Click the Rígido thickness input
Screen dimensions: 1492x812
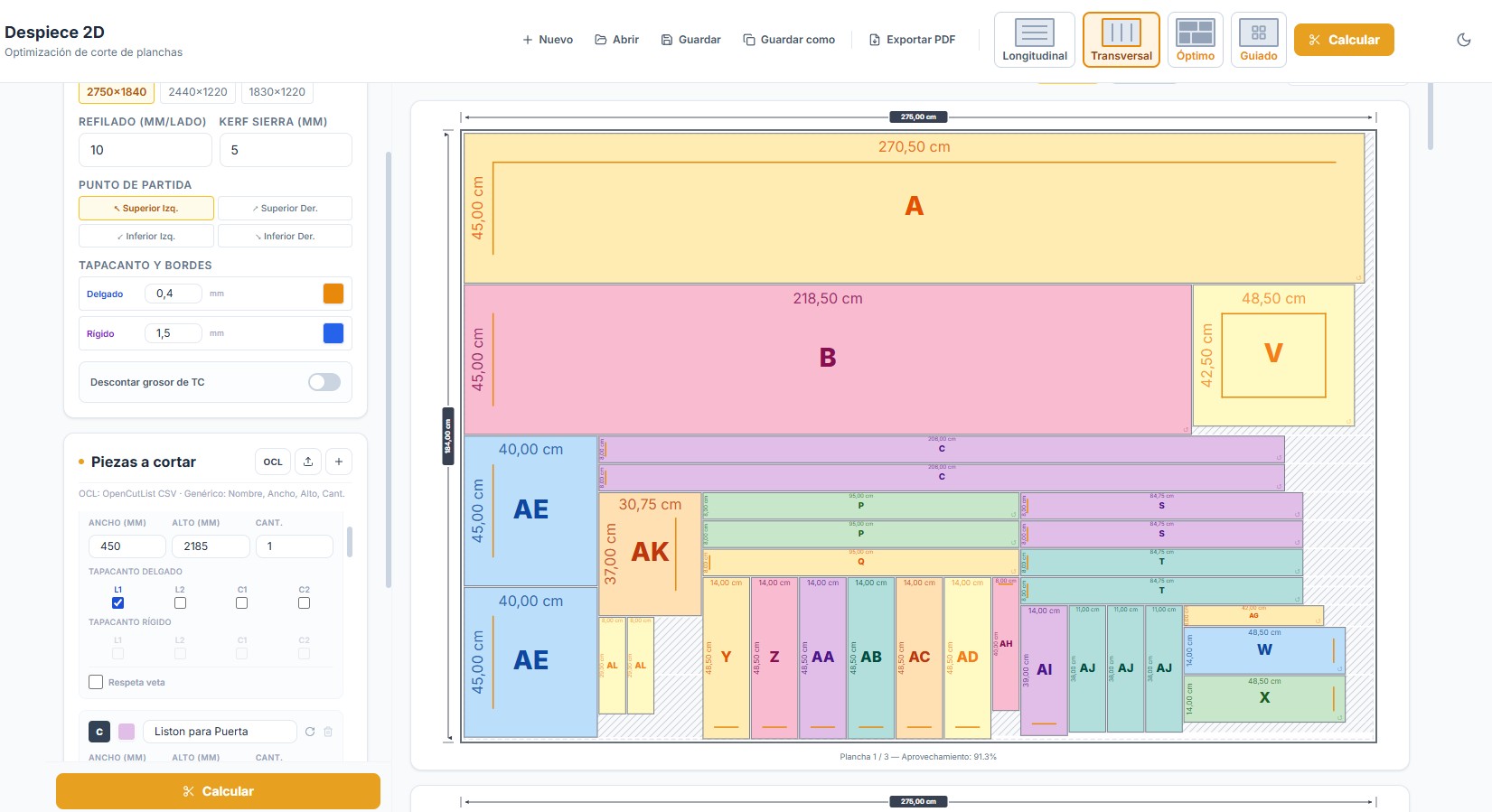[x=174, y=333]
